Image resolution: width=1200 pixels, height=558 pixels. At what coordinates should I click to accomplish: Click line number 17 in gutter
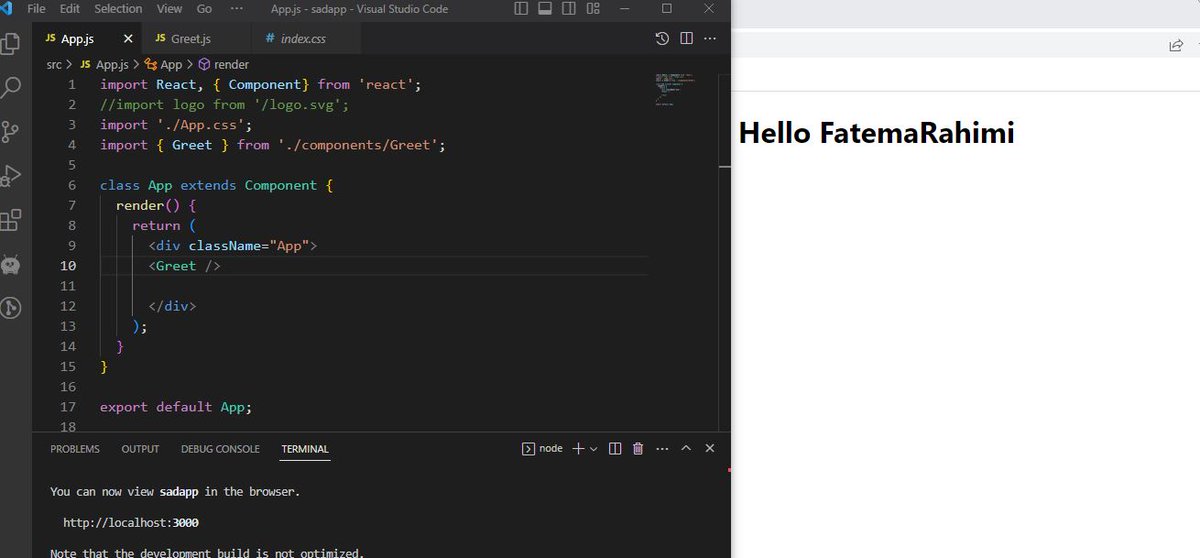point(68,407)
